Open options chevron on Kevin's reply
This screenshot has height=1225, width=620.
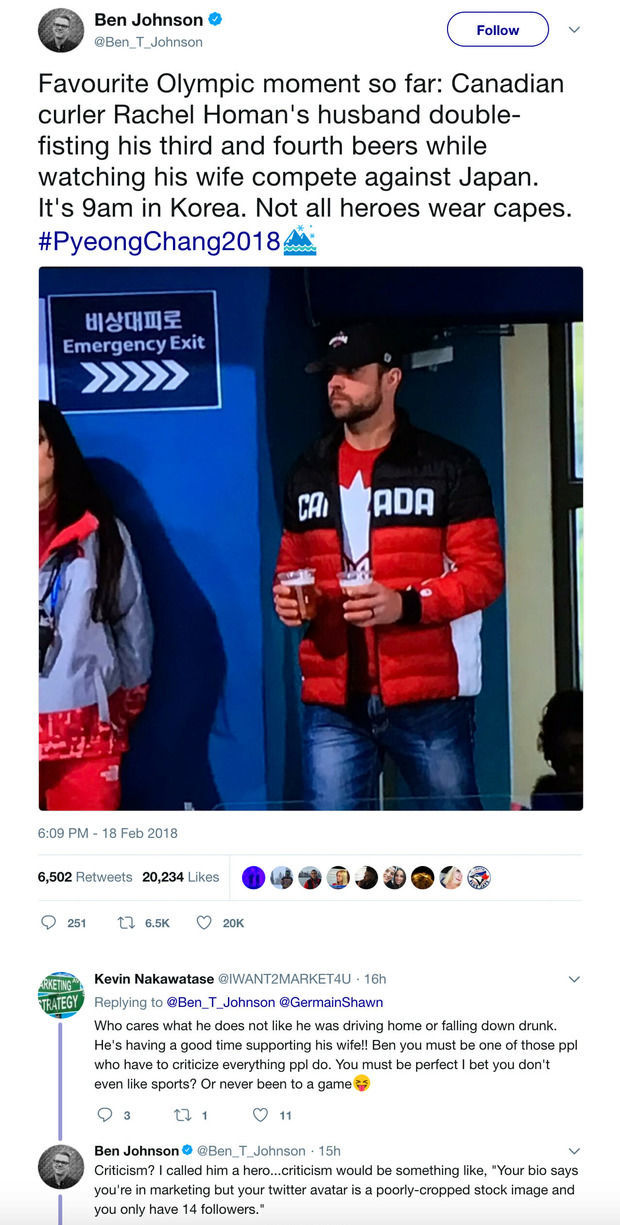[574, 979]
